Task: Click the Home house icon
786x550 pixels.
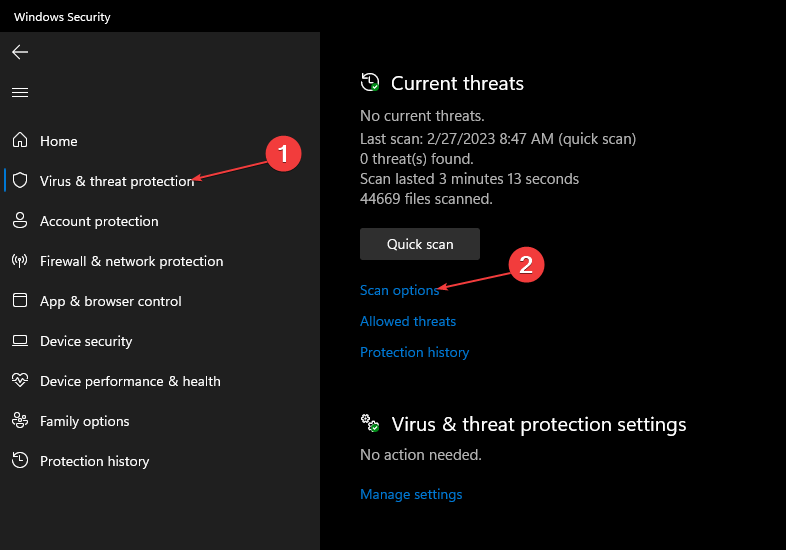Action: point(20,141)
